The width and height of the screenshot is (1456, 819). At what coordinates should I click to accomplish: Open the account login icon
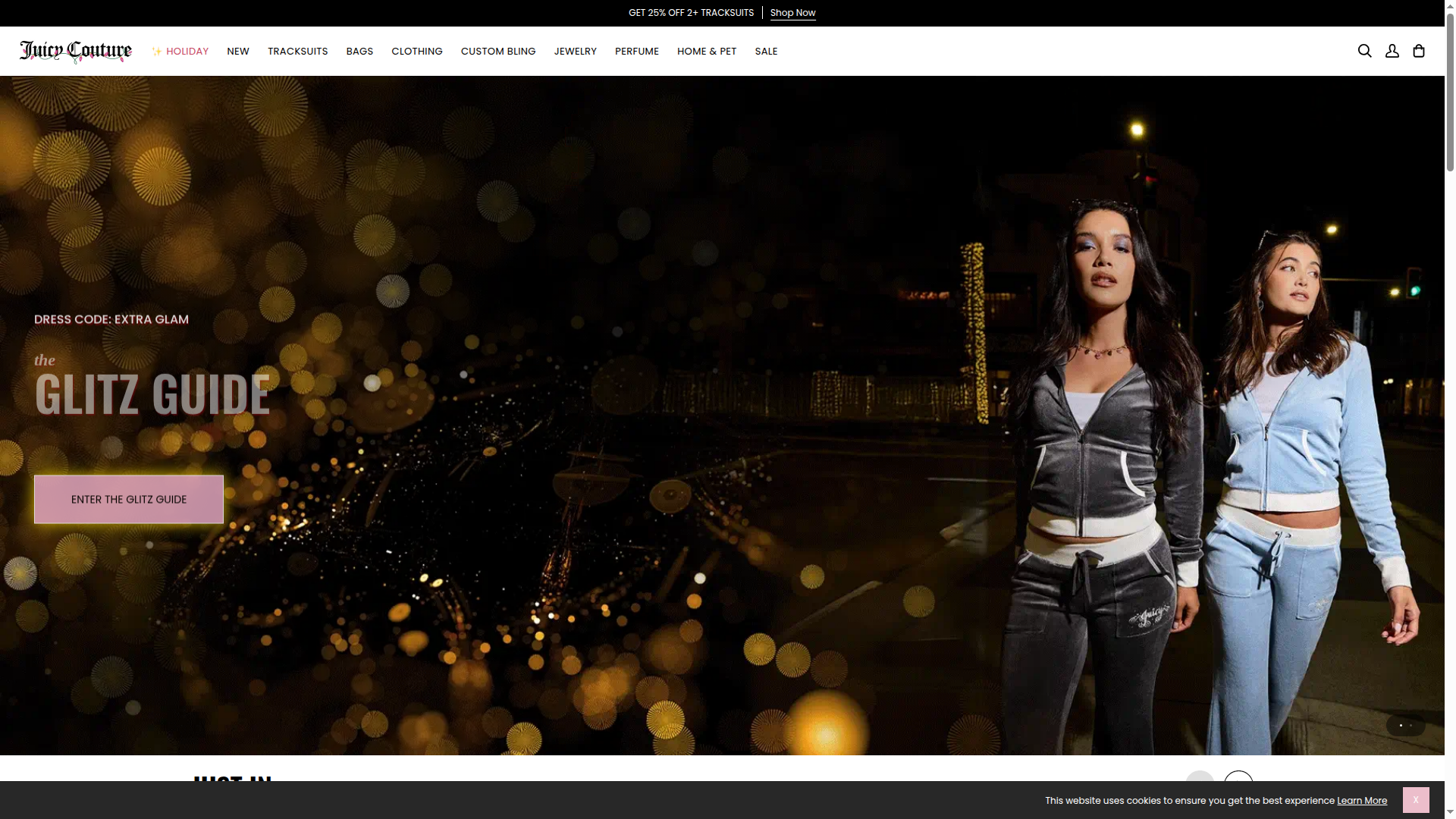tap(1392, 51)
